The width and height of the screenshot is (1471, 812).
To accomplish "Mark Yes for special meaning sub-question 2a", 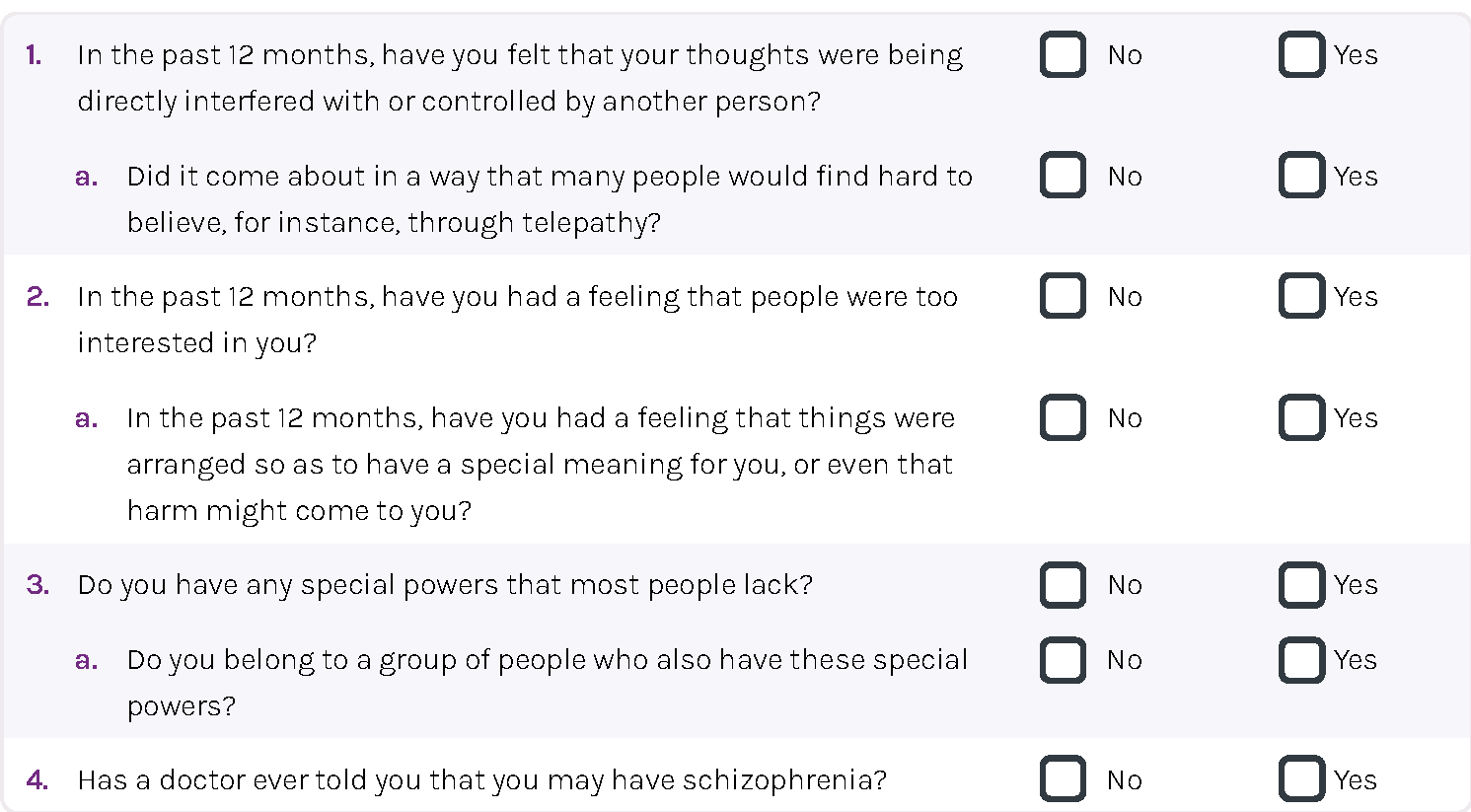I will coord(1301,417).
